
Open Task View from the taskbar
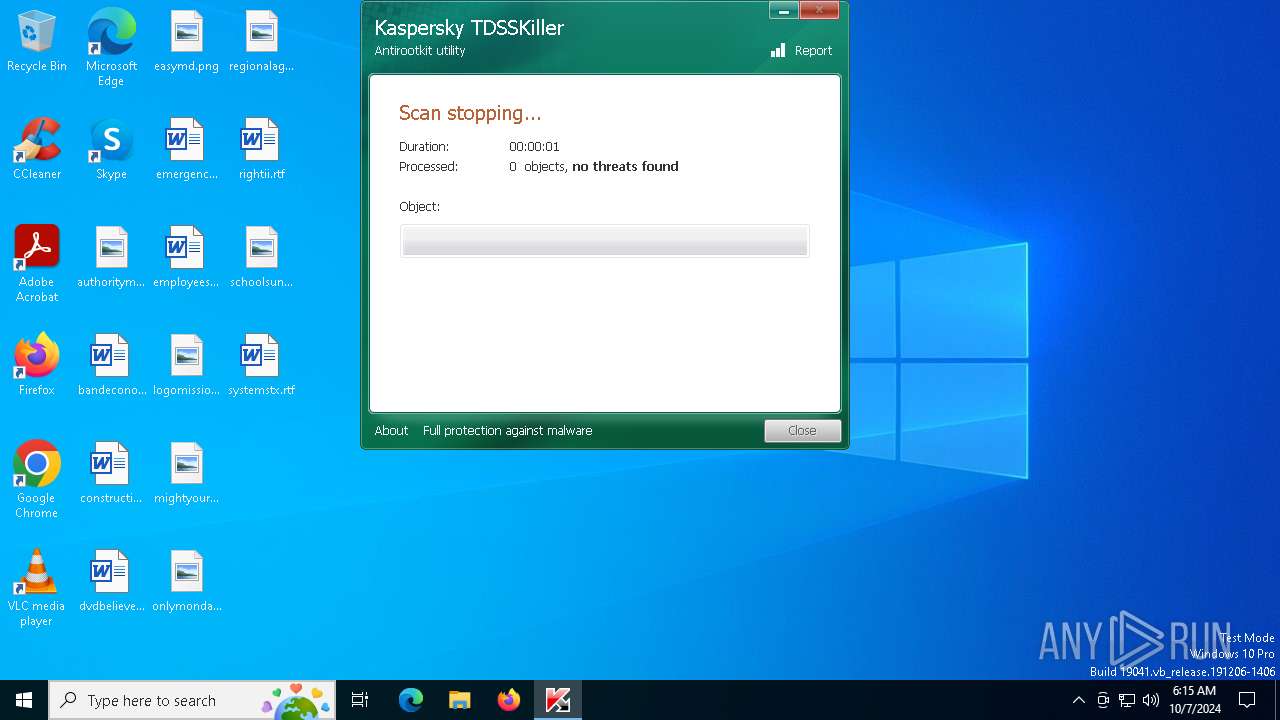tap(360, 700)
